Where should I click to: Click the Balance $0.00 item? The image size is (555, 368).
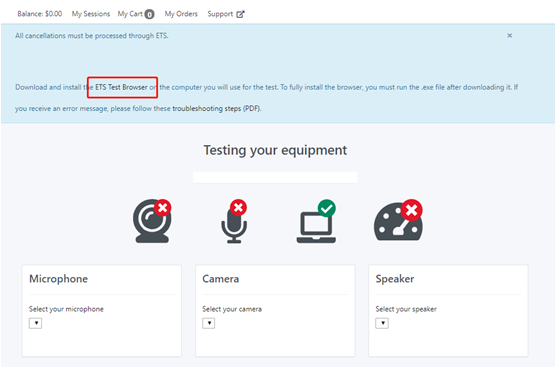[x=40, y=14]
